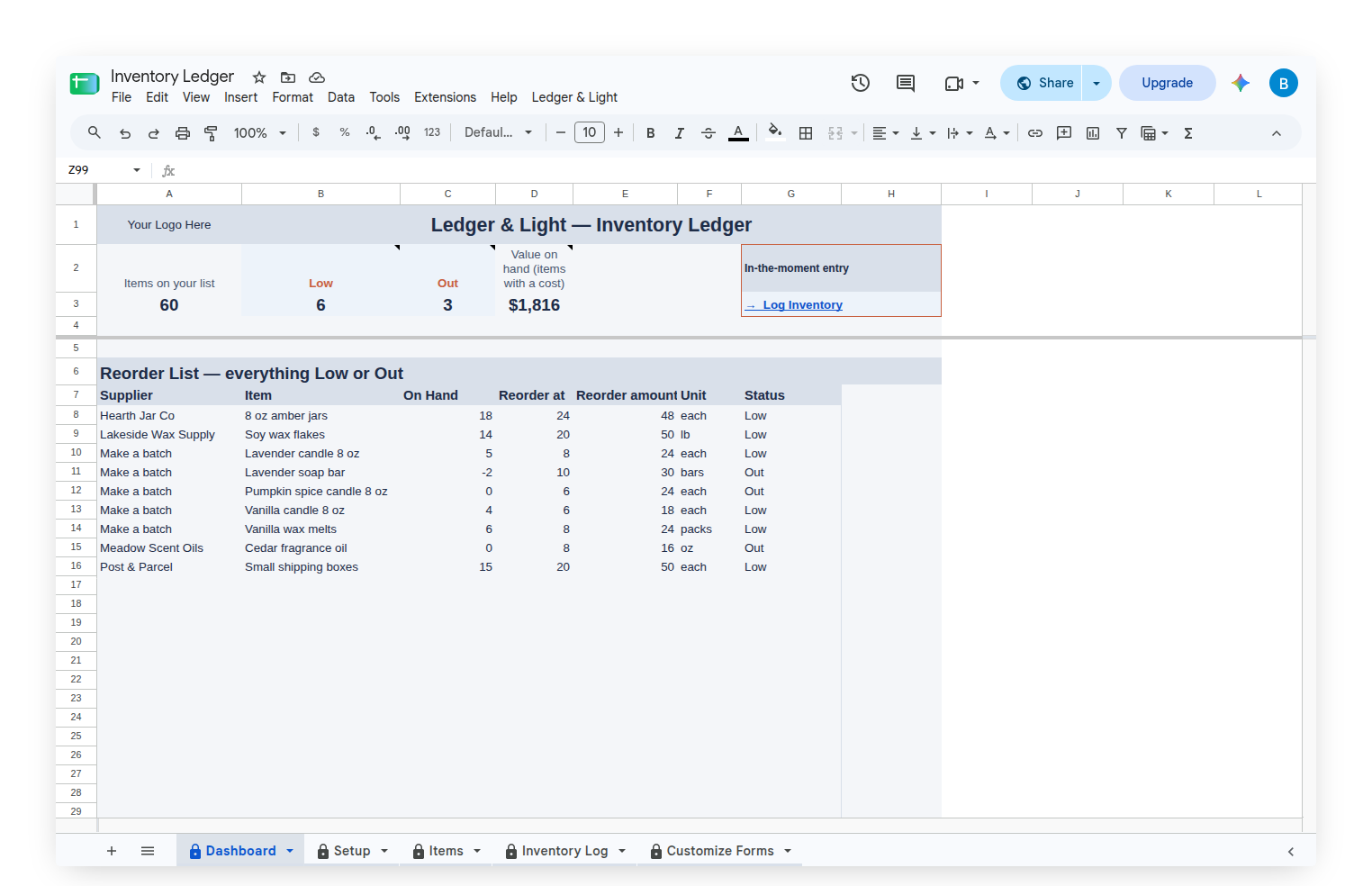The image size is (1372, 886).
Task: Check the cloud saved status icon
Action: 317,77
